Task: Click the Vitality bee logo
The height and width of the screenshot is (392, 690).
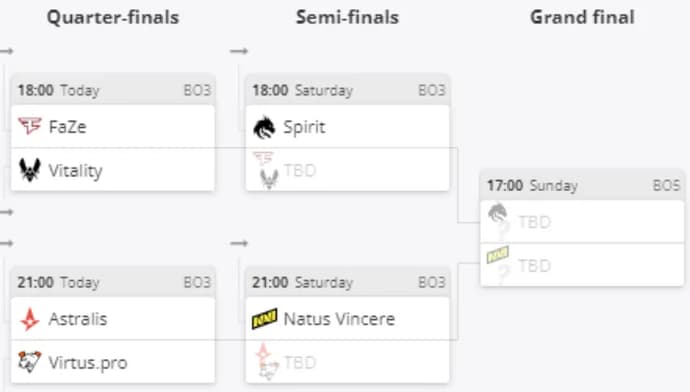Action: coord(29,170)
